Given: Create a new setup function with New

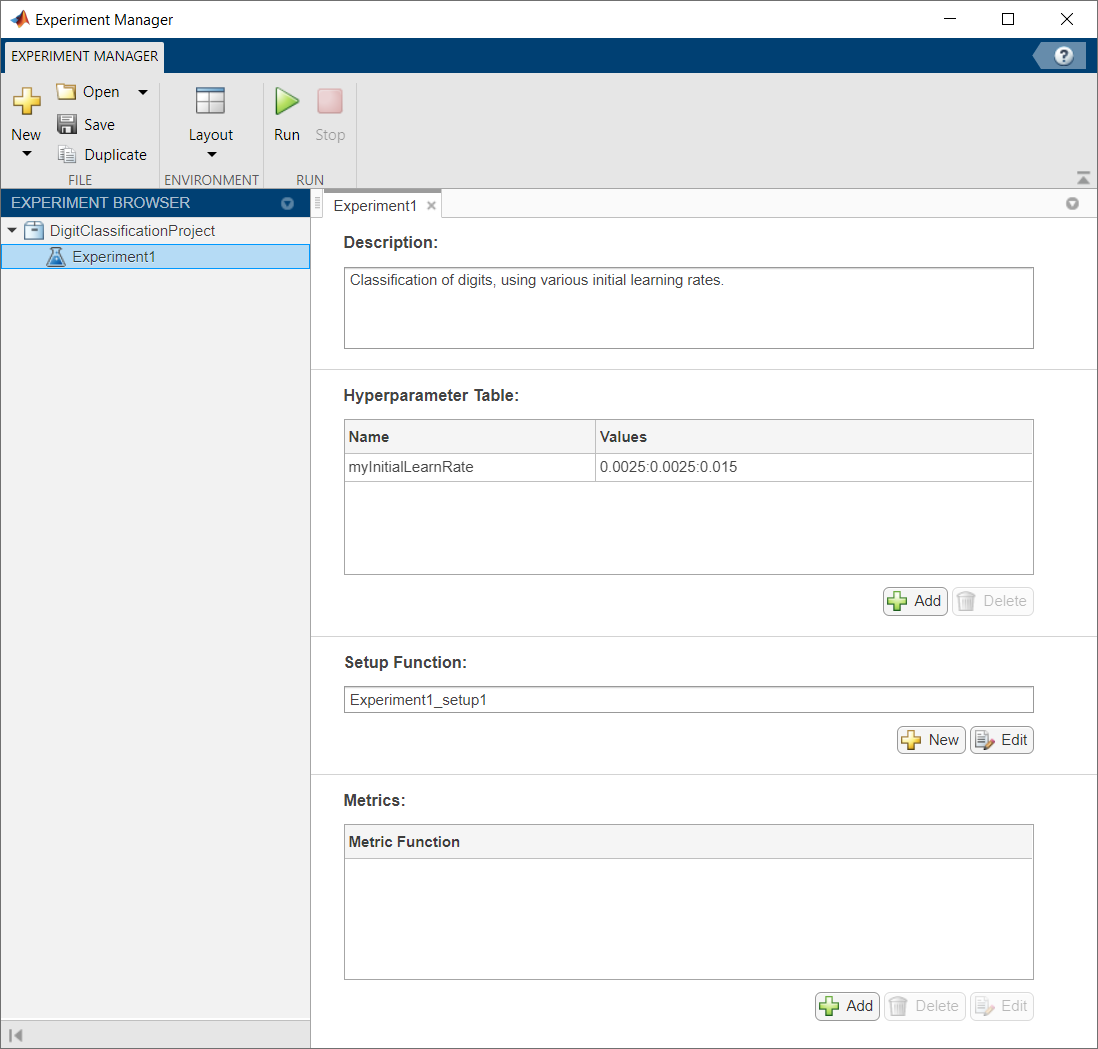Looking at the screenshot, I should click(931, 739).
